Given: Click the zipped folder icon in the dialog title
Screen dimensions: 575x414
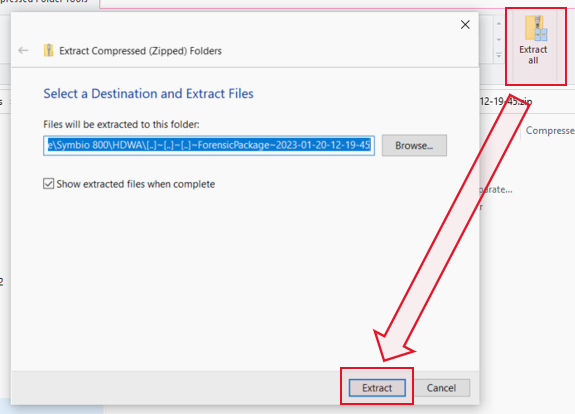Looking at the screenshot, I should [x=48, y=50].
